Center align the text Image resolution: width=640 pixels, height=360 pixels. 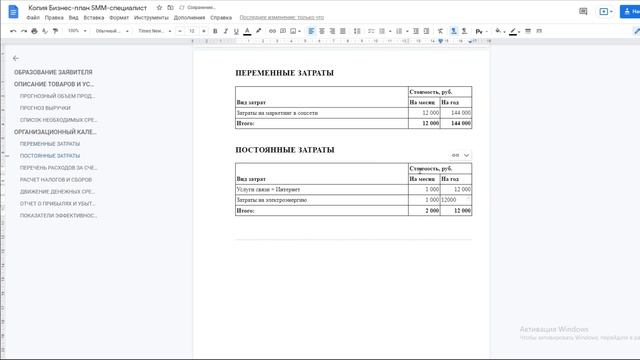tap(322, 31)
